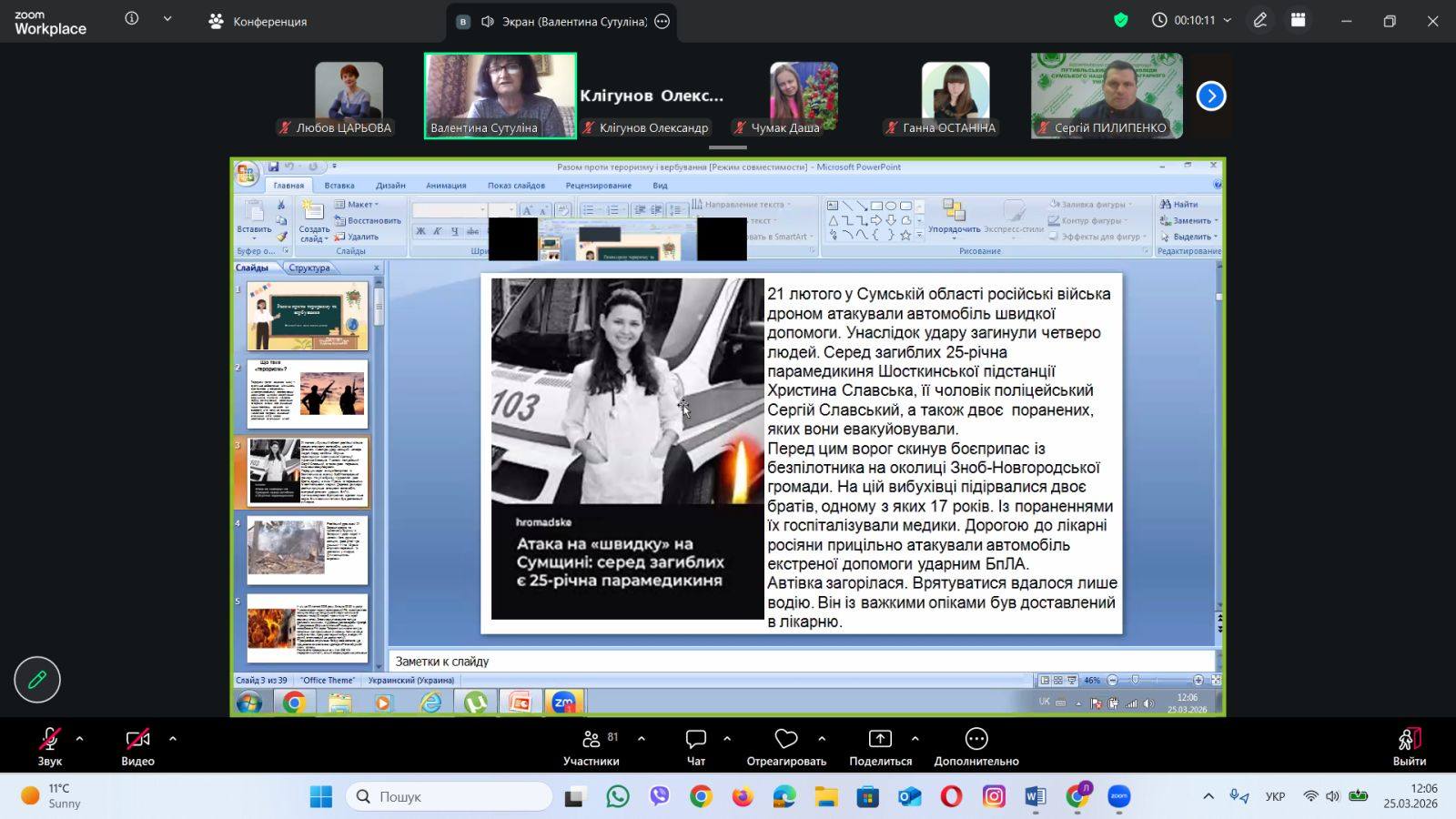Open the Конференция tab

(258, 21)
